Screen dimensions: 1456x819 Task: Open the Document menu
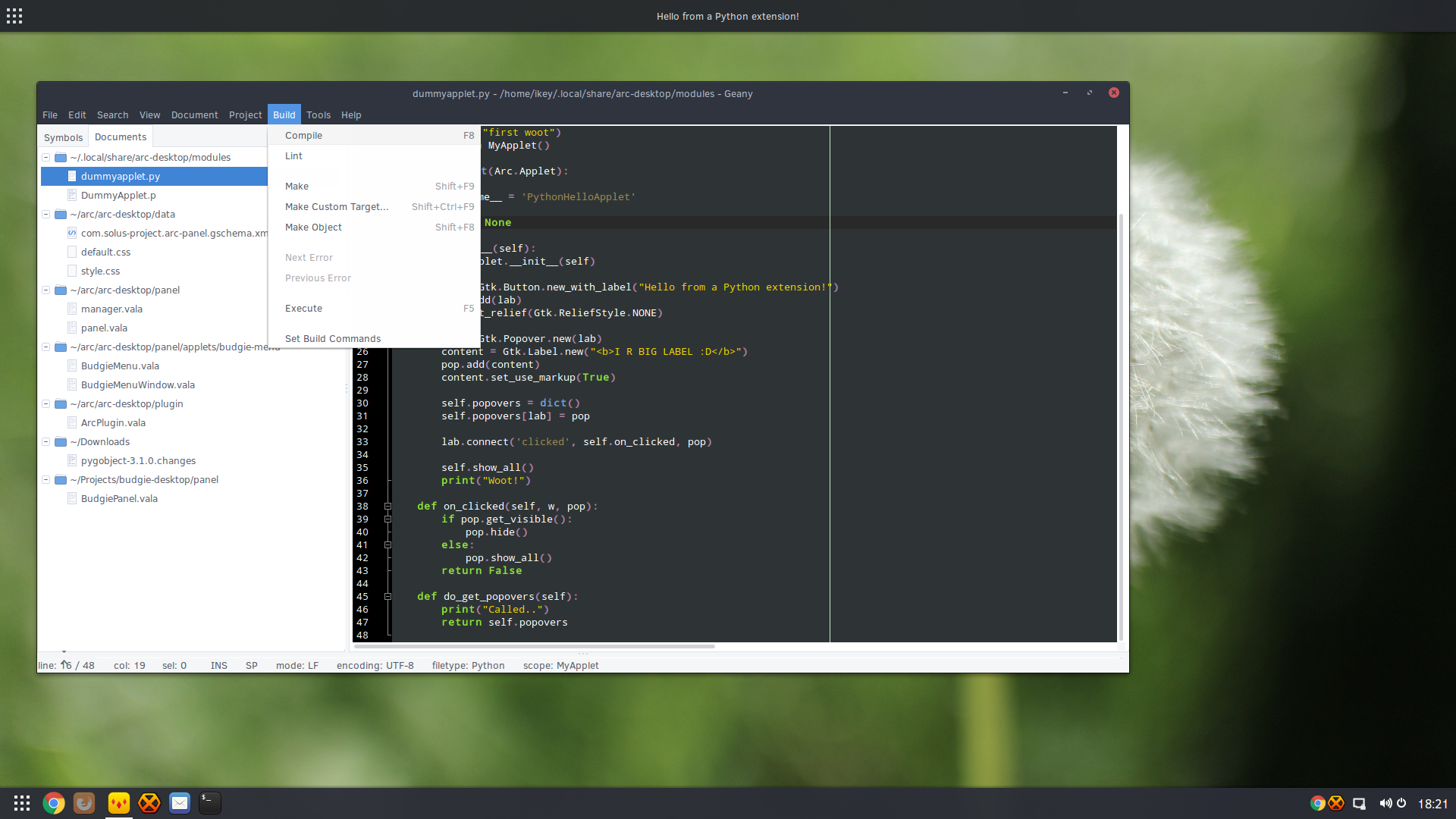coord(194,115)
